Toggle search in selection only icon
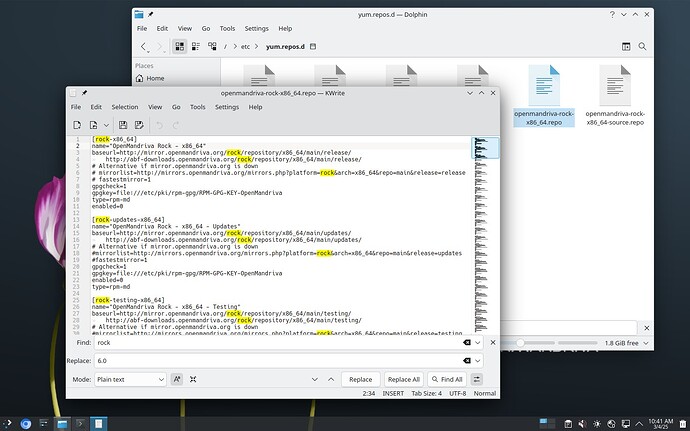690x431 pixels. point(193,379)
